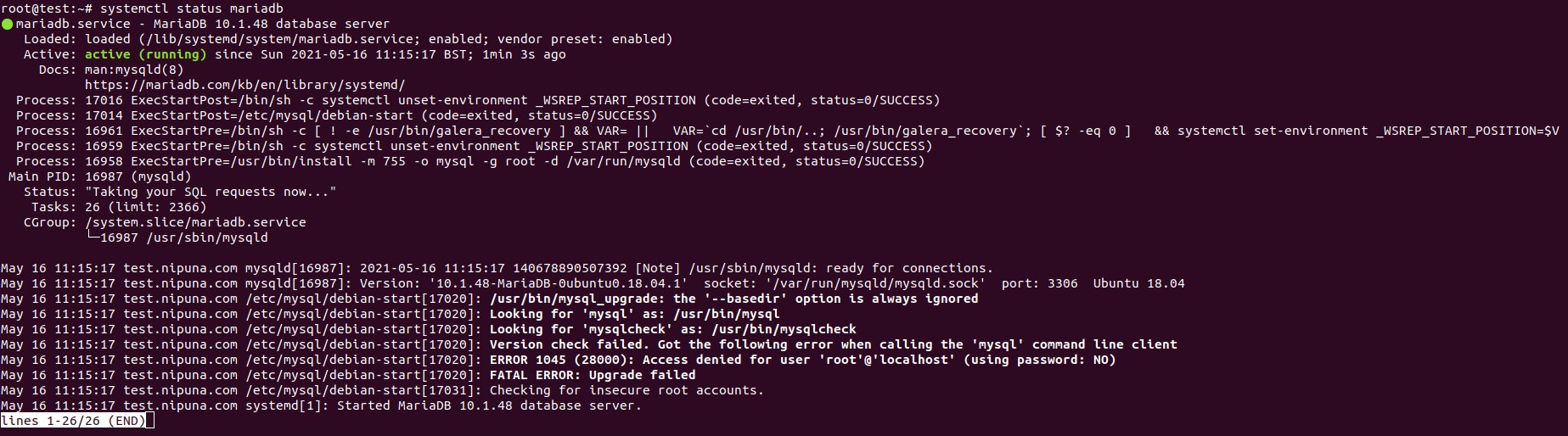
Task: Click the 'lines 1-26/26 (END)' pager indicator
Action: click(x=73, y=421)
